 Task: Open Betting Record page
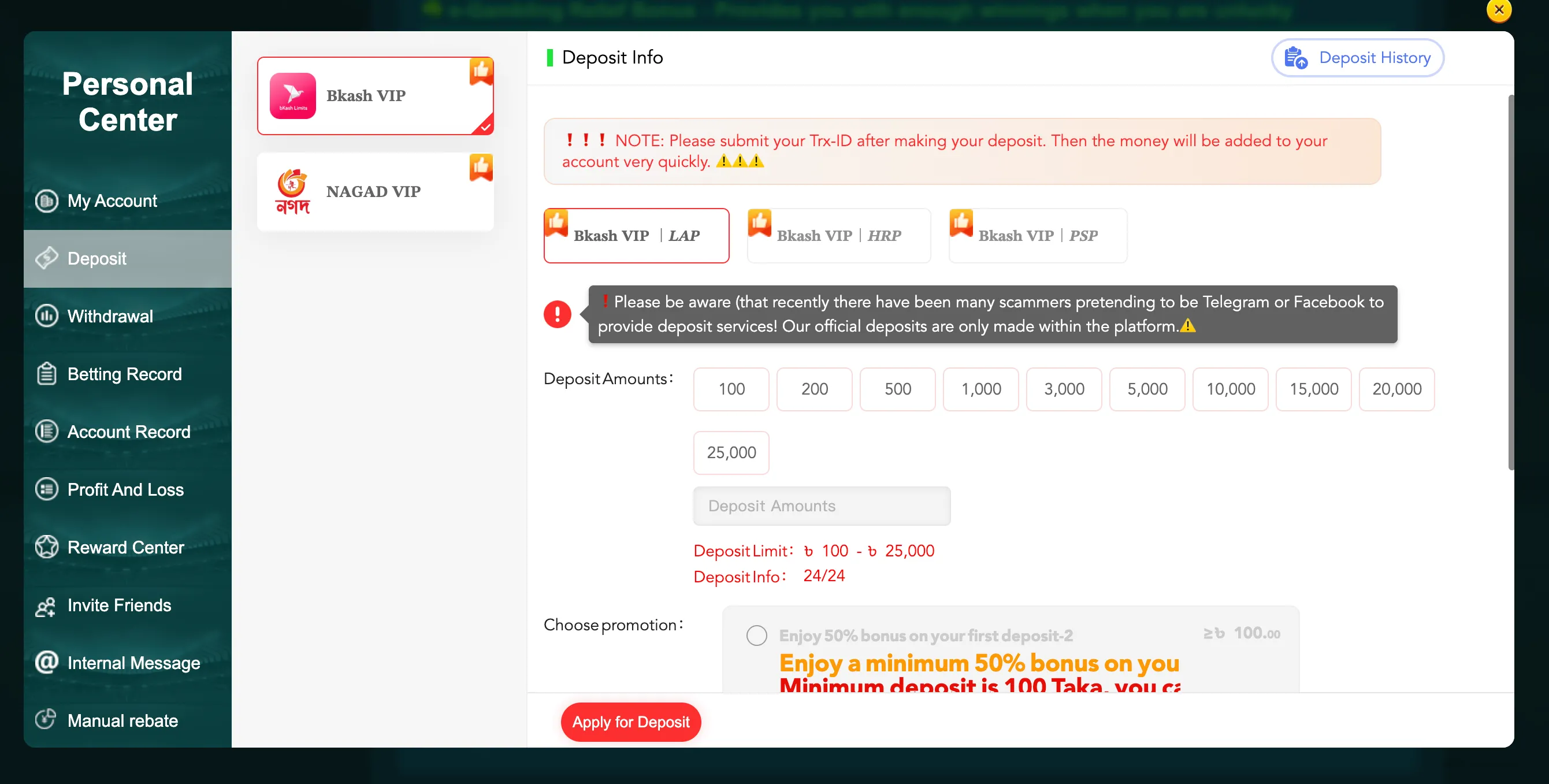tap(128, 374)
